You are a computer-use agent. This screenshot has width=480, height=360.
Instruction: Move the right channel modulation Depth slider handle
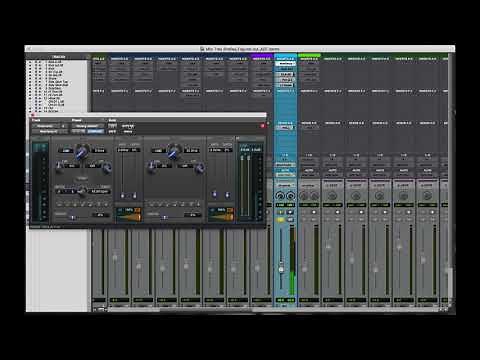(x=227, y=194)
